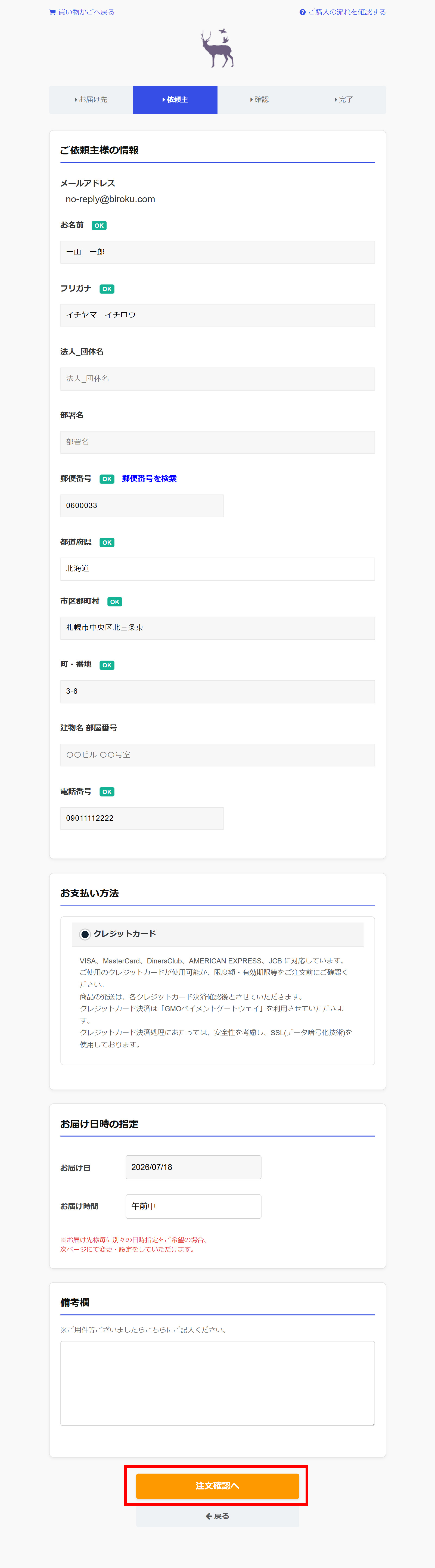Click inside the 備考欄 textarea
435x1568 pixels.
(x=217, y=1383)
